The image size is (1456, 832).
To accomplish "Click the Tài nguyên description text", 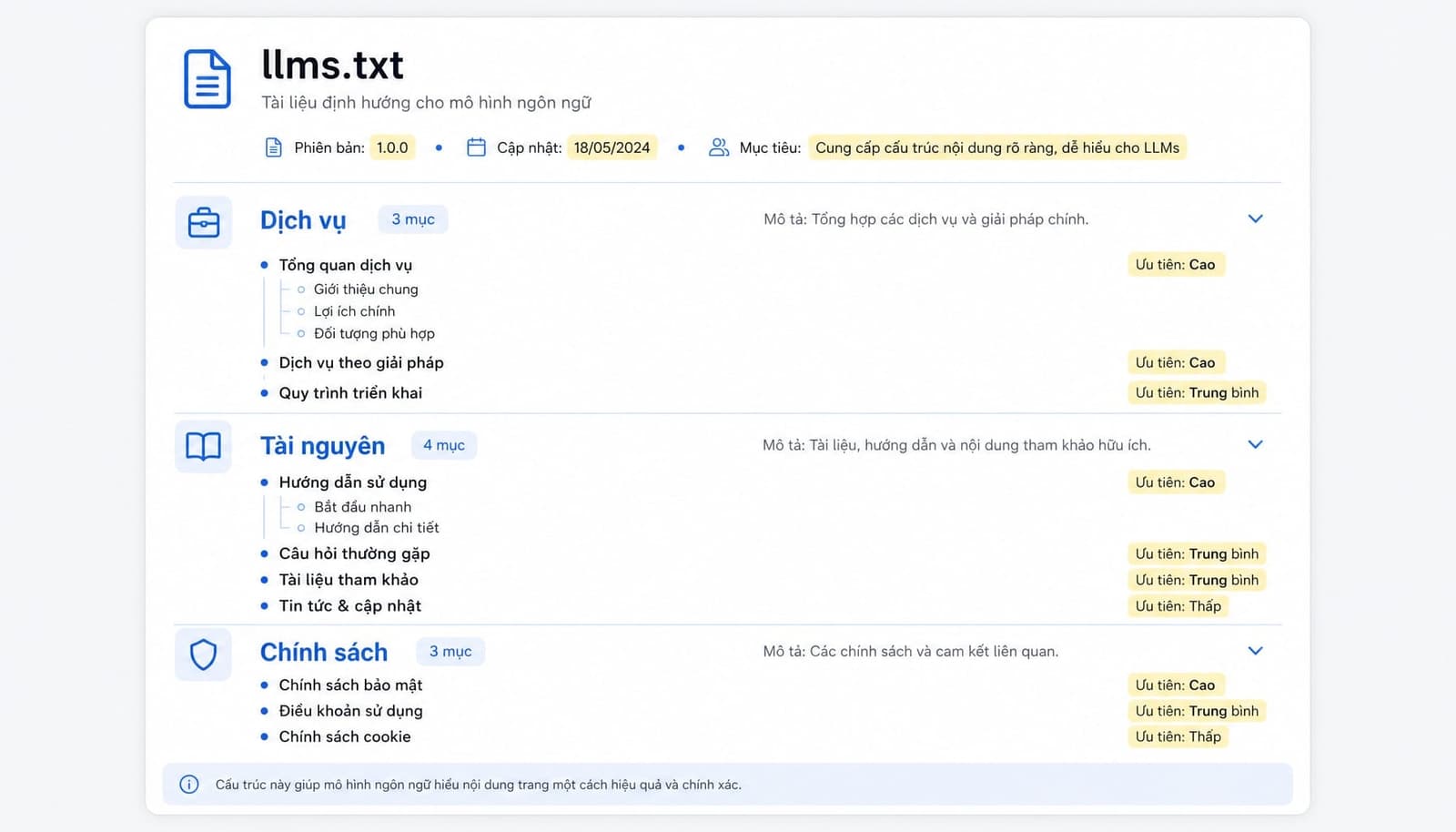I will pos(956,445).
